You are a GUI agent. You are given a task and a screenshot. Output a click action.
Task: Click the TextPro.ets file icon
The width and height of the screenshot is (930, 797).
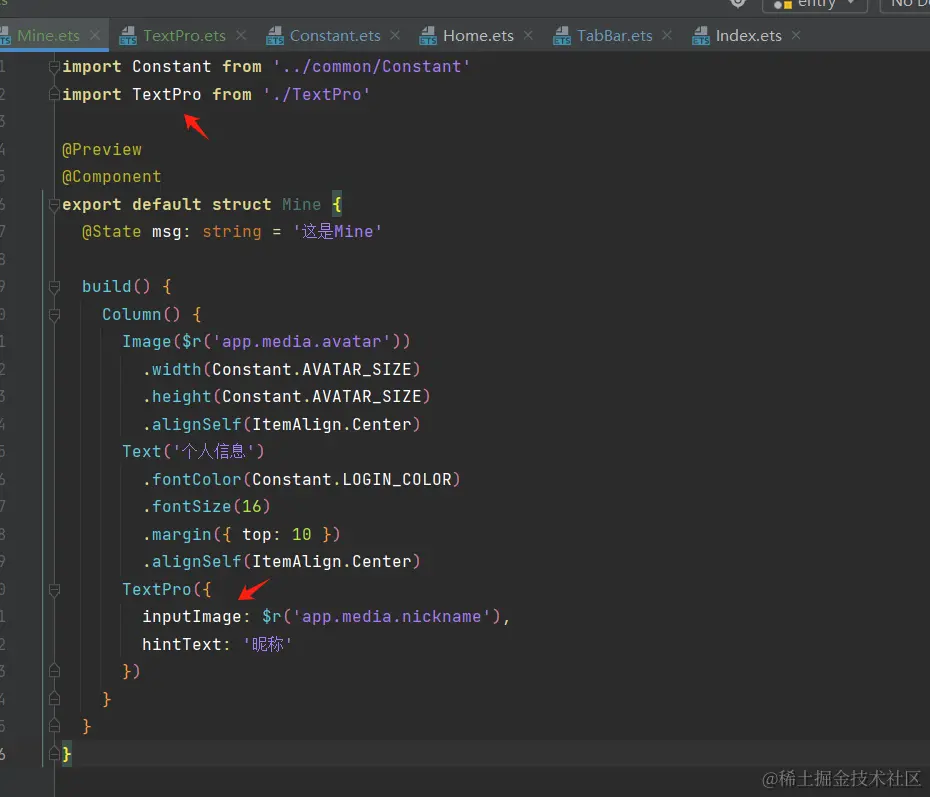click(x=128, y=36)
